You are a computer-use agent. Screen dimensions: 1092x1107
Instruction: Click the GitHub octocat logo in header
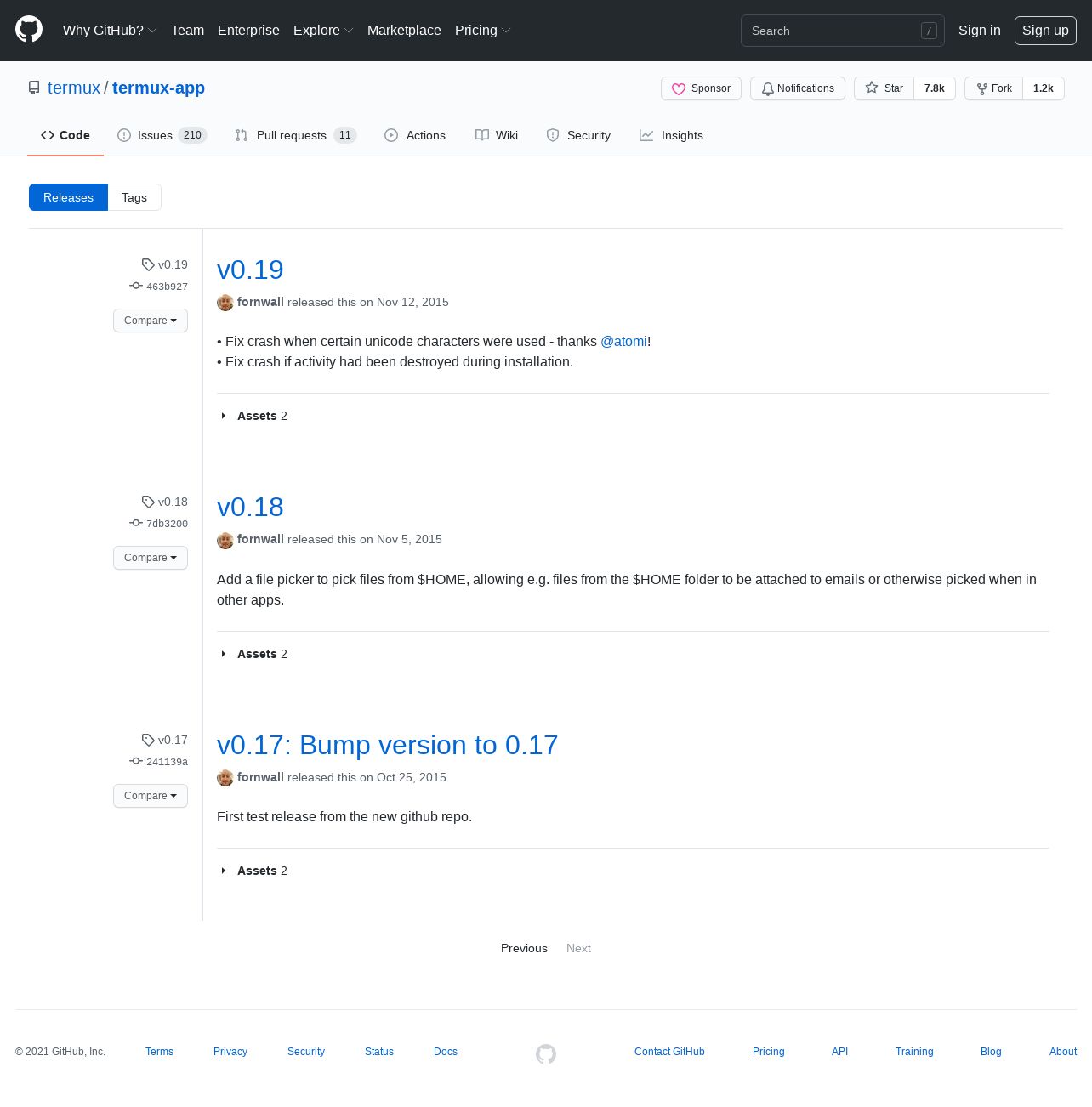pos(29,30)
